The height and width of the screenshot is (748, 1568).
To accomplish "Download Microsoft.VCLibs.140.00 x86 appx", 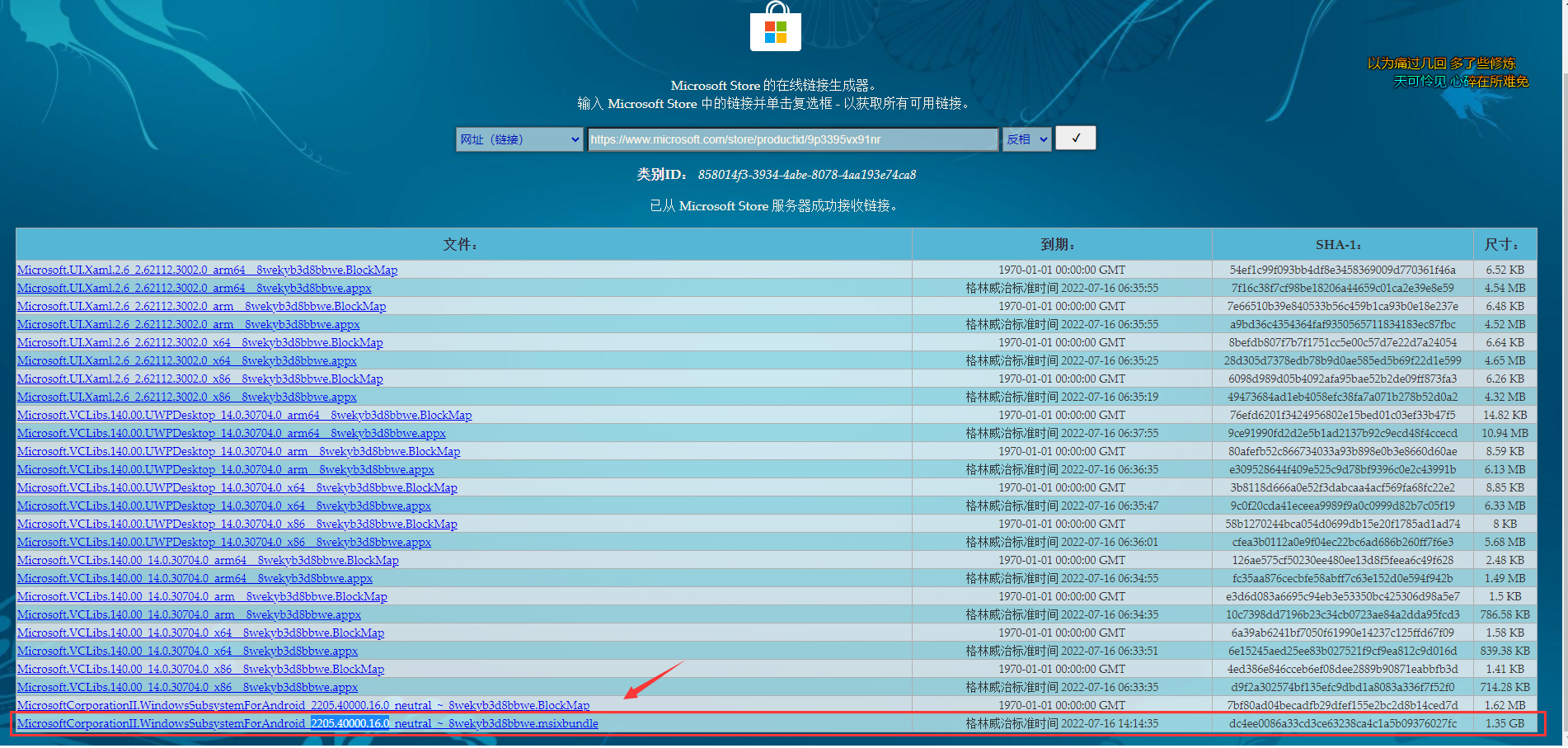I will point(188,687).
